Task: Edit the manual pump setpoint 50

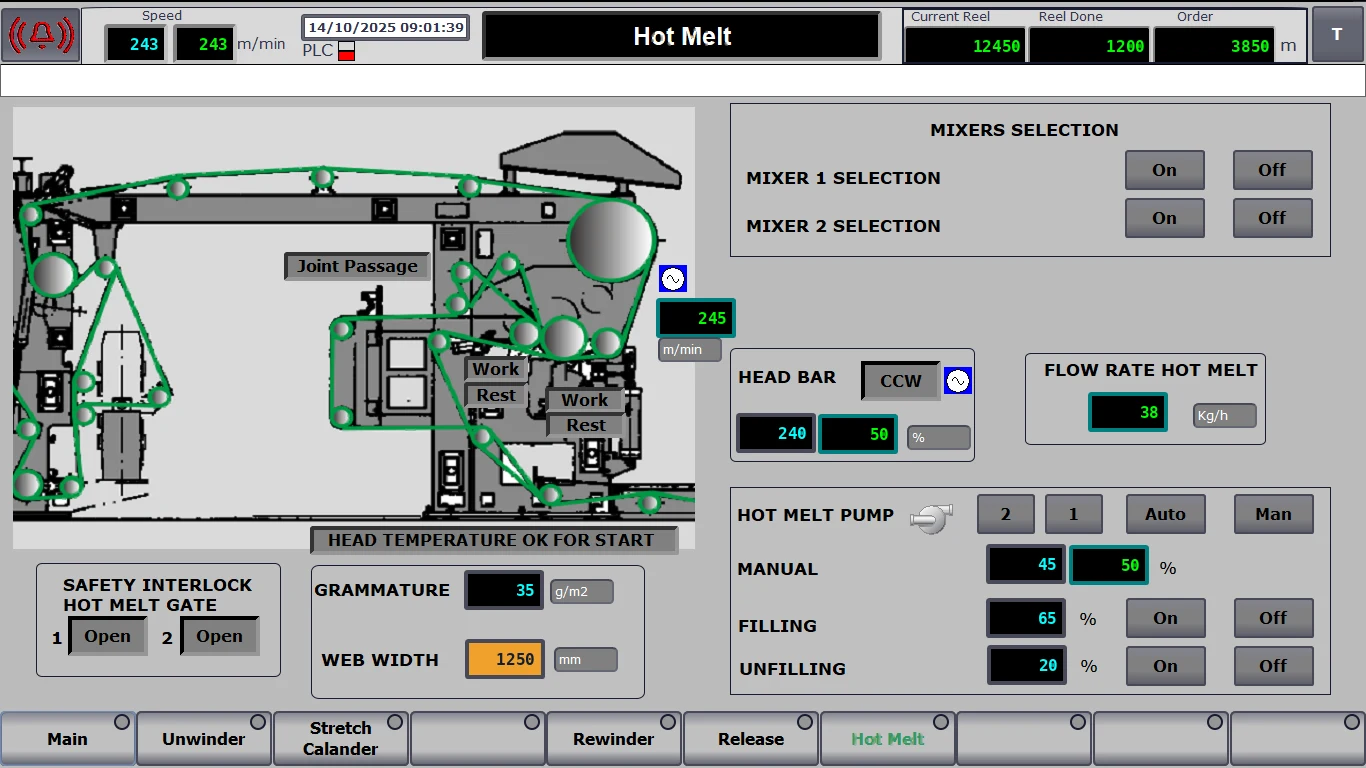Action: coord(1109,565)
